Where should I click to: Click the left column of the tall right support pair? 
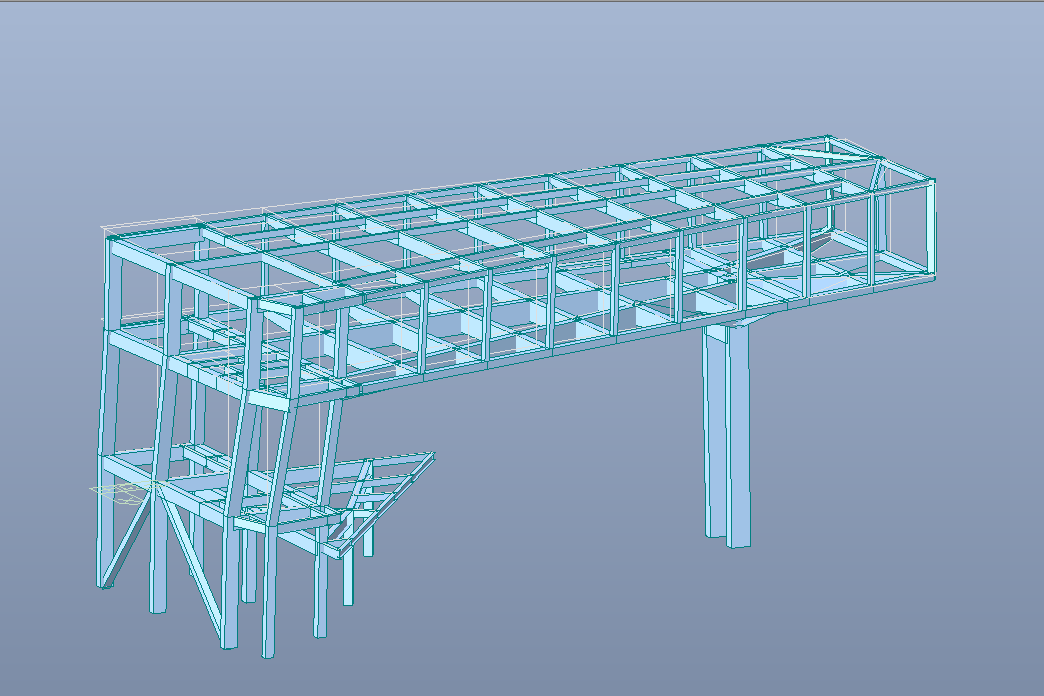pyautogui.click(x=714, y=430)
